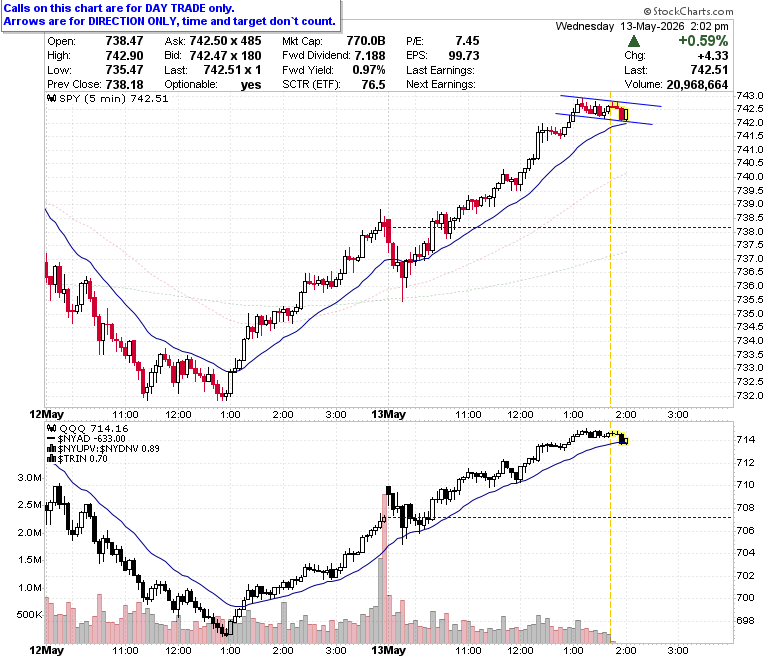Click the QQQ candlestick icon in lower legend
This screenshot has width=780, height=659.
pyautogui.click(x=51, y=429)
